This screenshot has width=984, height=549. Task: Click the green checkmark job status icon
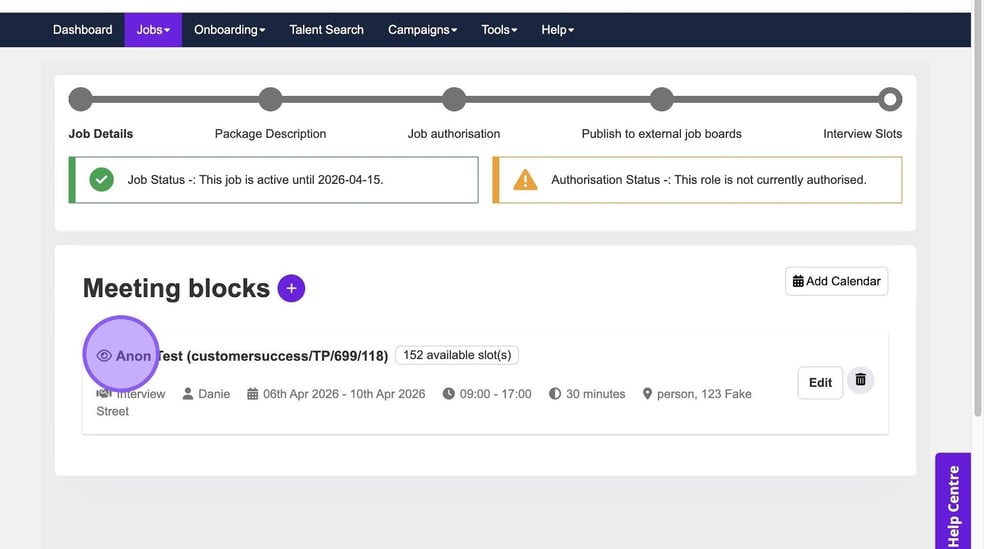(101, 180)
